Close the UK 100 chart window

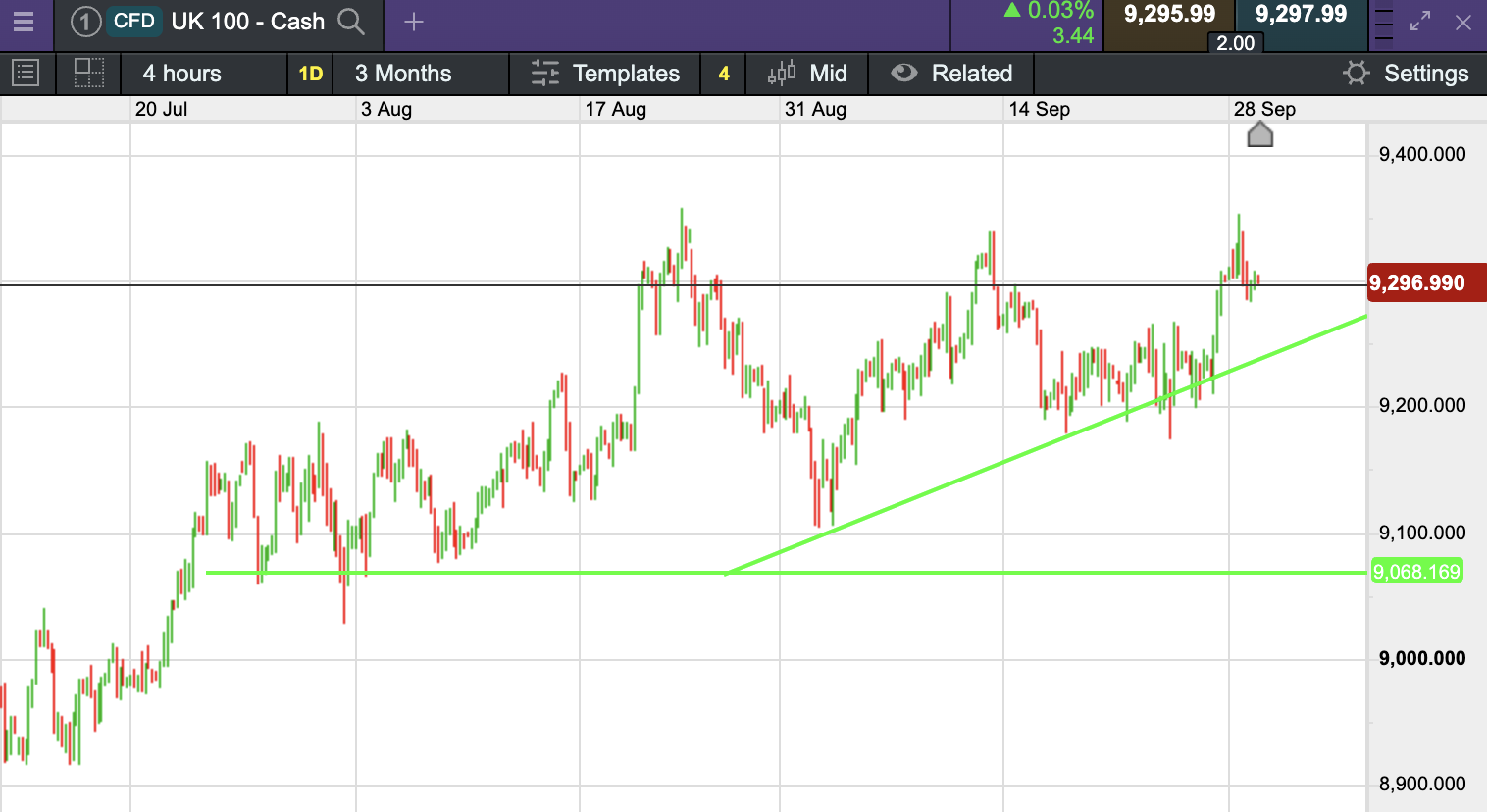point(1463,22)
